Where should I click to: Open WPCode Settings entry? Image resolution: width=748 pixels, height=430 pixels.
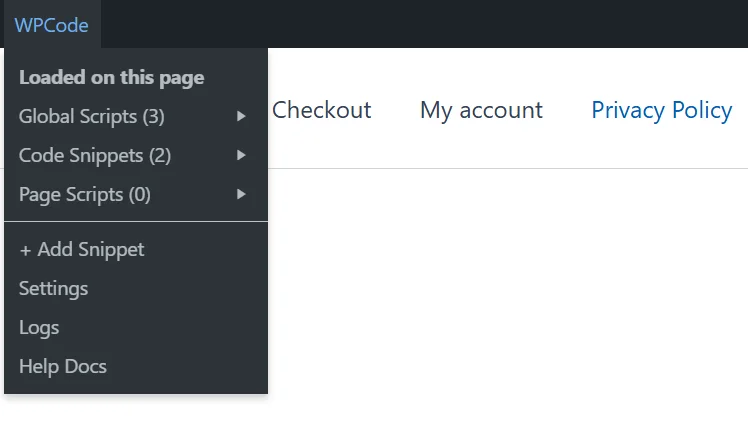pos(136,289)
